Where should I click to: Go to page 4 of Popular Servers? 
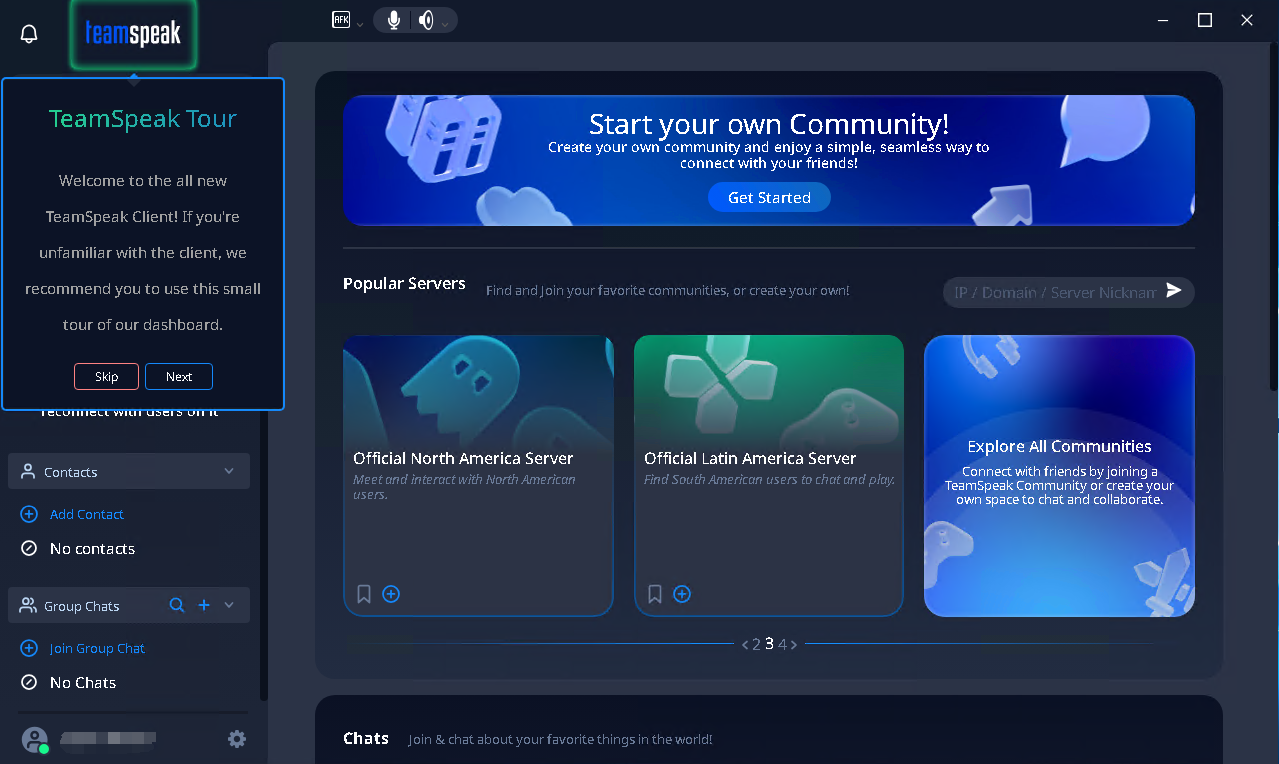point(782,645)
